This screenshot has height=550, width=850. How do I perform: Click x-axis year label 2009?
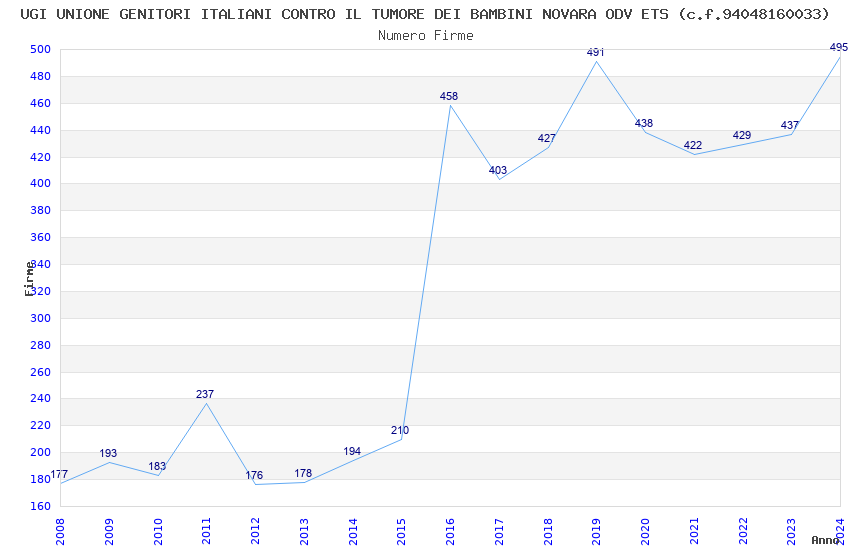(x=108, y=531)
